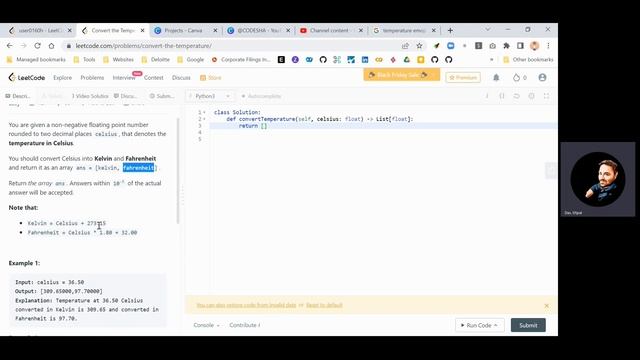Switch to the Submissions tab
This screenshot has height=360, width=640.
[x=162, y=96]
